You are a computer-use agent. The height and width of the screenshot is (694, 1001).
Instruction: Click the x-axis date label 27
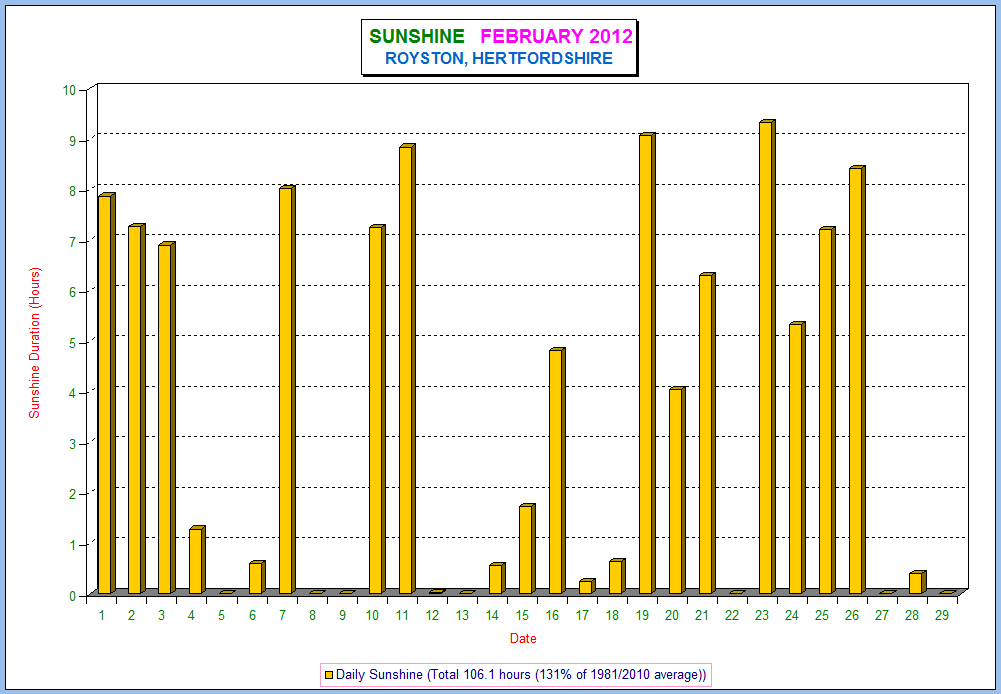(882, 615)
